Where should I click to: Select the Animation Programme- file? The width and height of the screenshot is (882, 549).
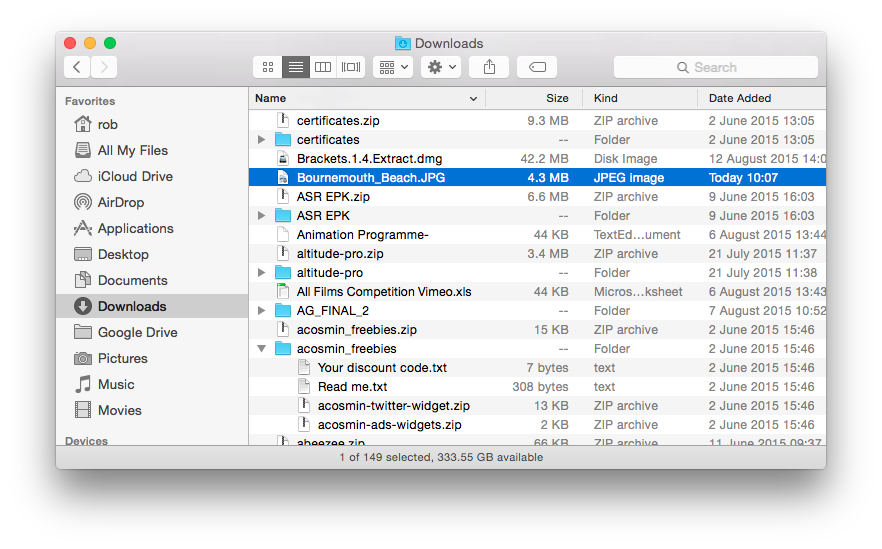(537, 235)
